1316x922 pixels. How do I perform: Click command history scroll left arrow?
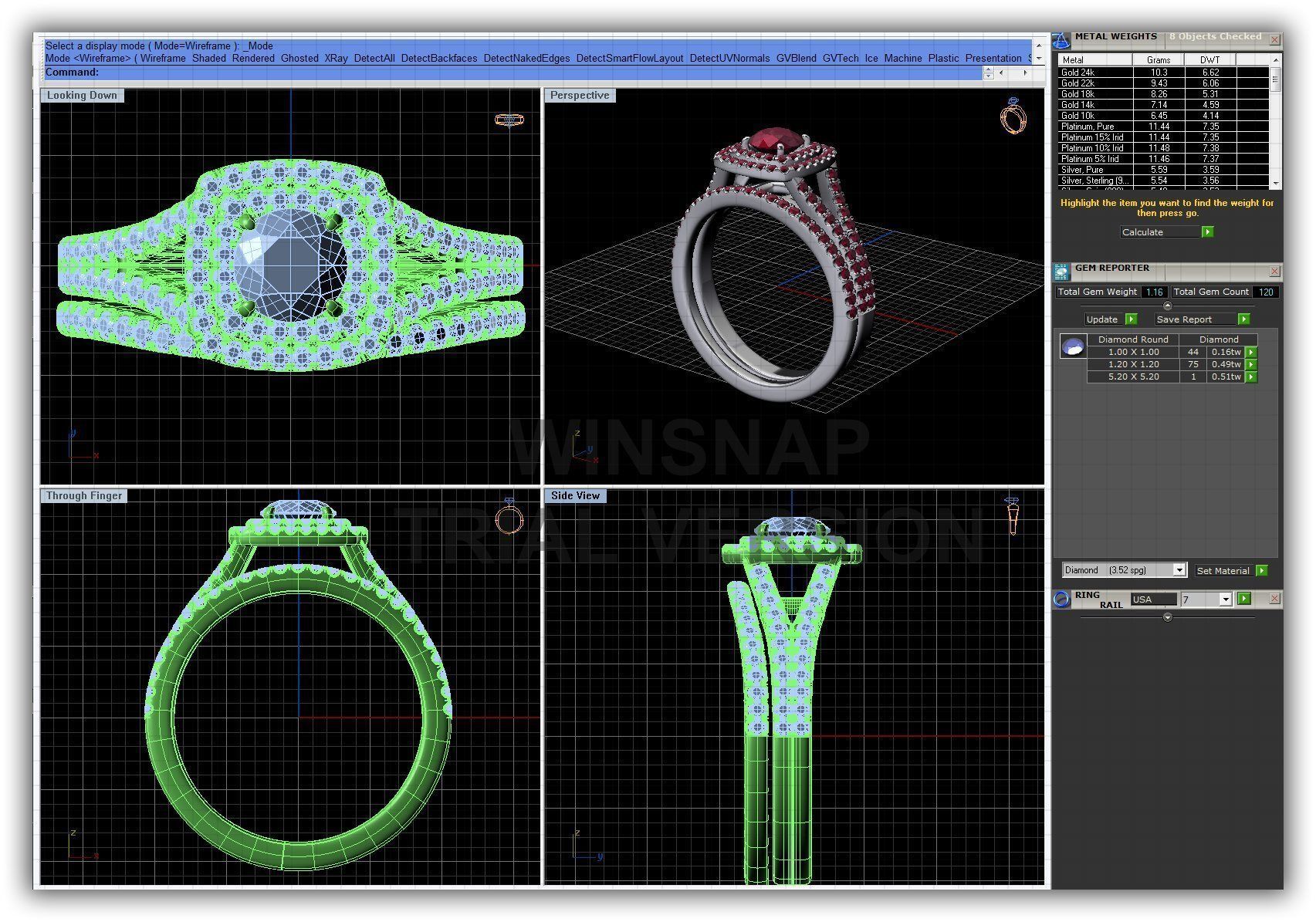pyautogui.click(x=1001, y=73)
